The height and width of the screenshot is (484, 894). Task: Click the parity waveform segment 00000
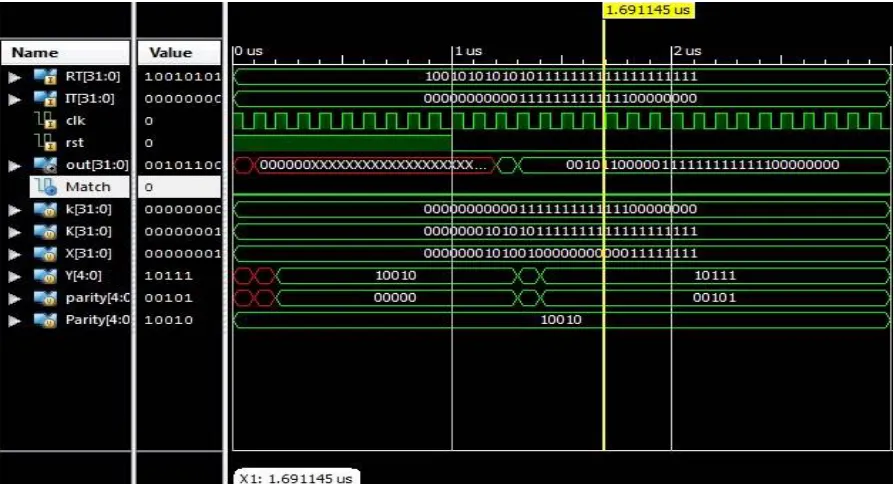click(x=395, y=298)
